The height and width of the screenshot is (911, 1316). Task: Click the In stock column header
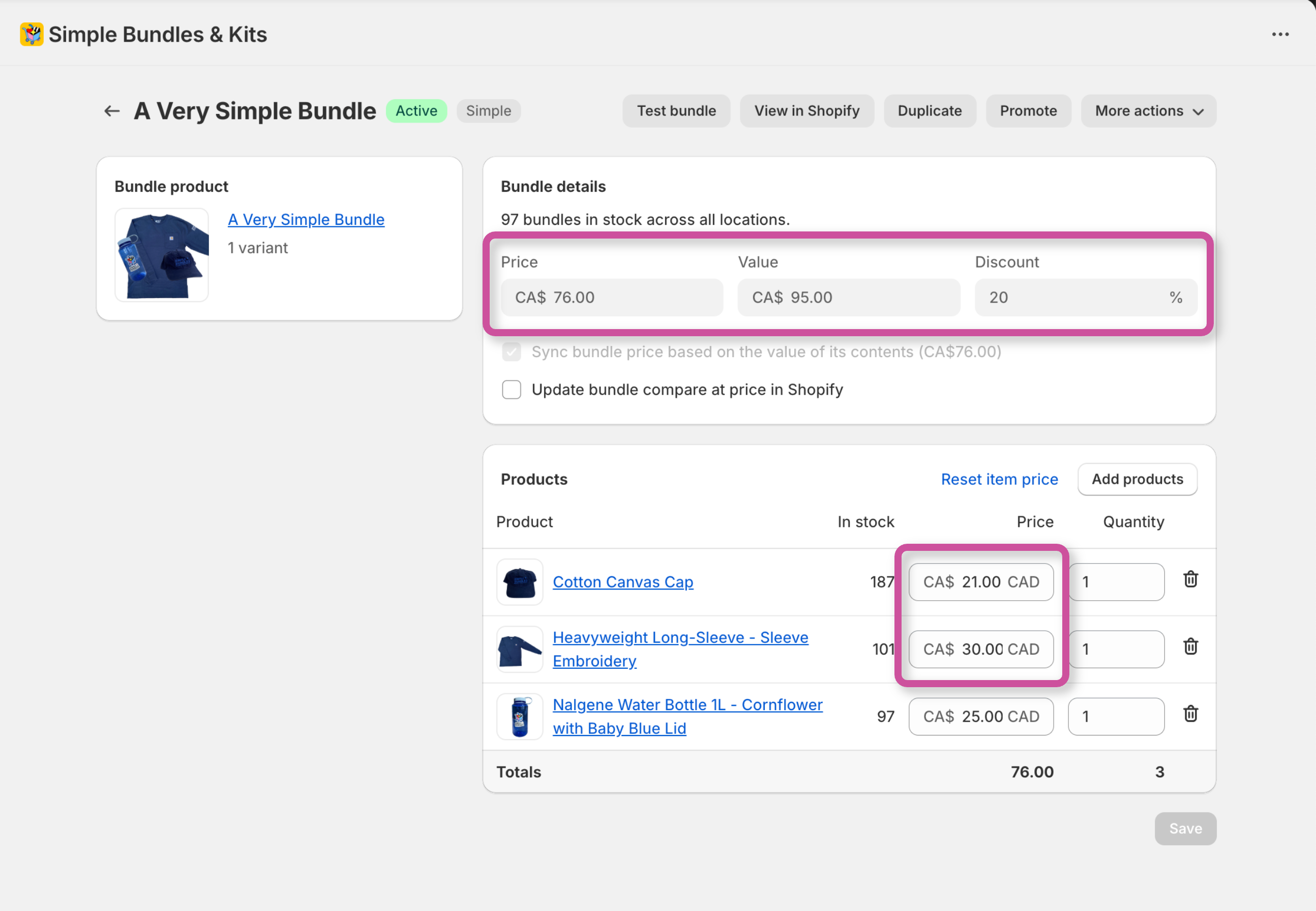click(866, 522)
